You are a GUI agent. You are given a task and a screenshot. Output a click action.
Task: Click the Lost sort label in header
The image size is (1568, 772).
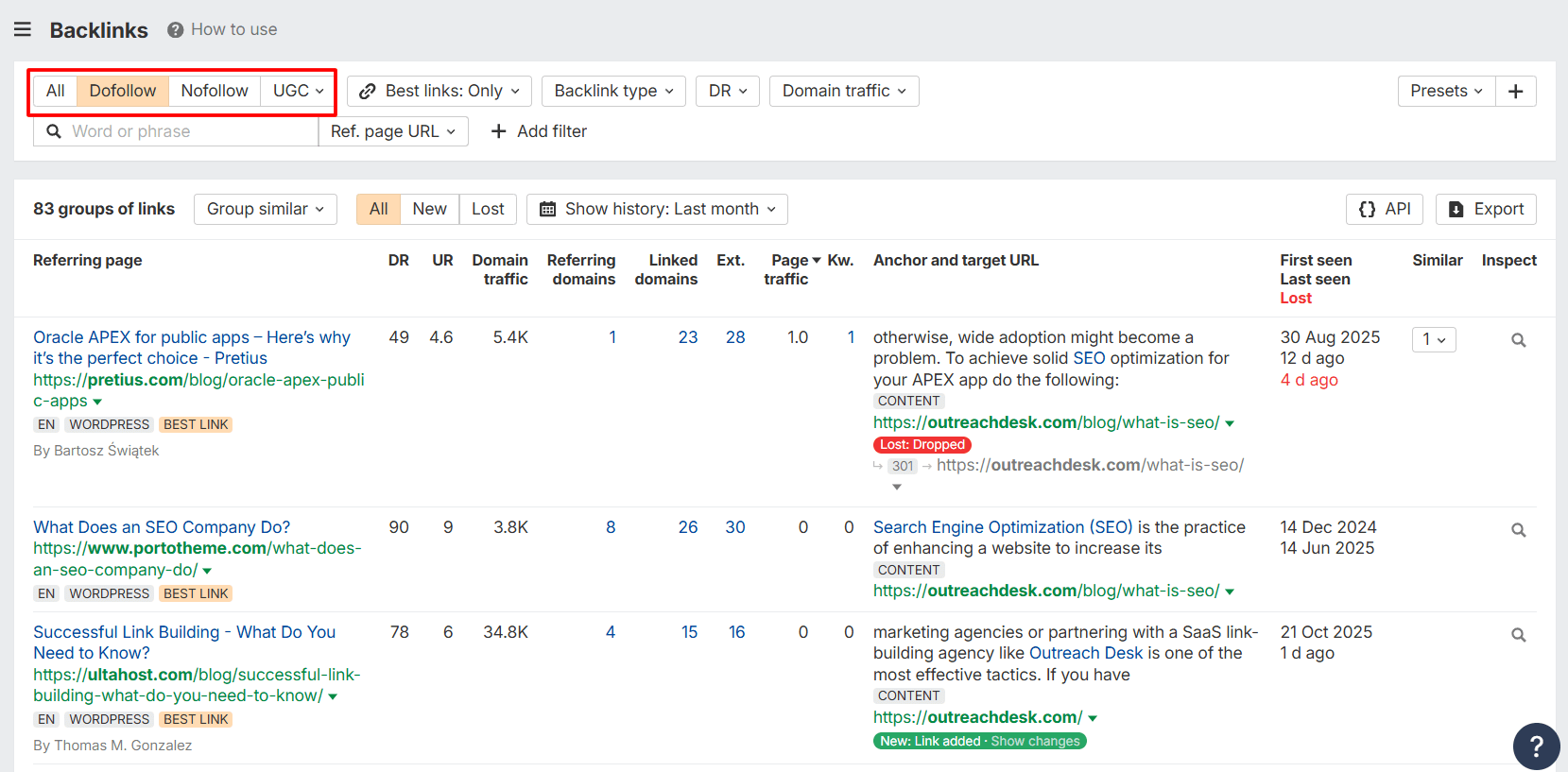pyautogui.click(x=1296, y=298)
